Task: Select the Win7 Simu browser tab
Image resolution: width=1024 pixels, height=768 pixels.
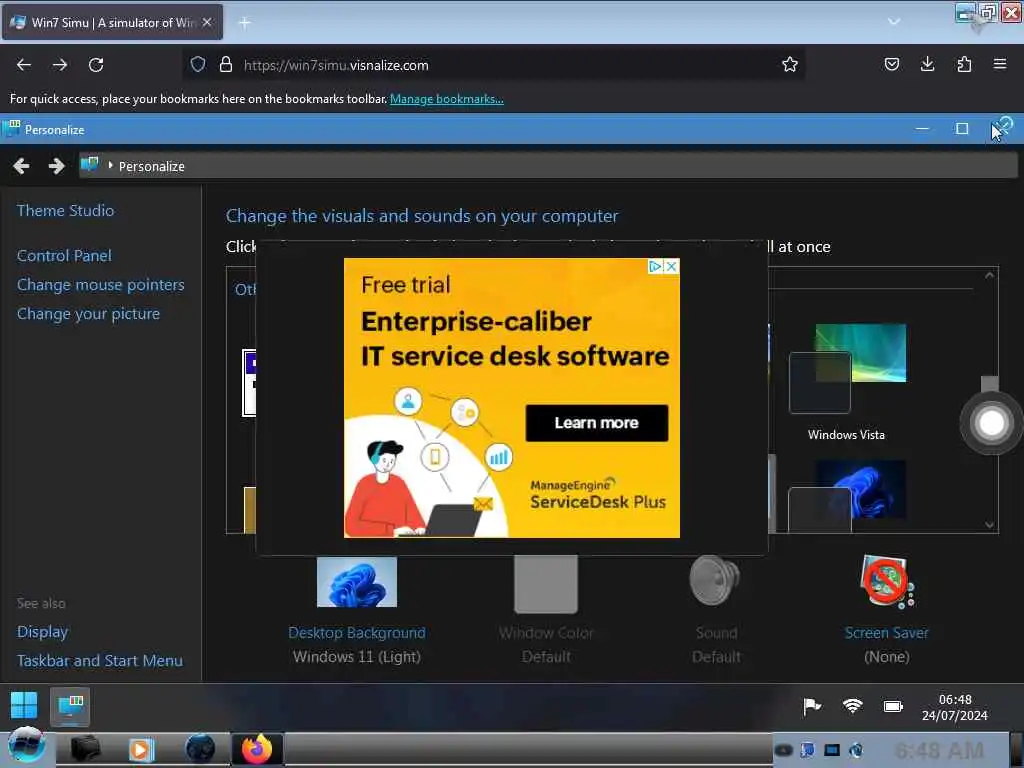Action: pyautogui.click(x=112, y=22)
